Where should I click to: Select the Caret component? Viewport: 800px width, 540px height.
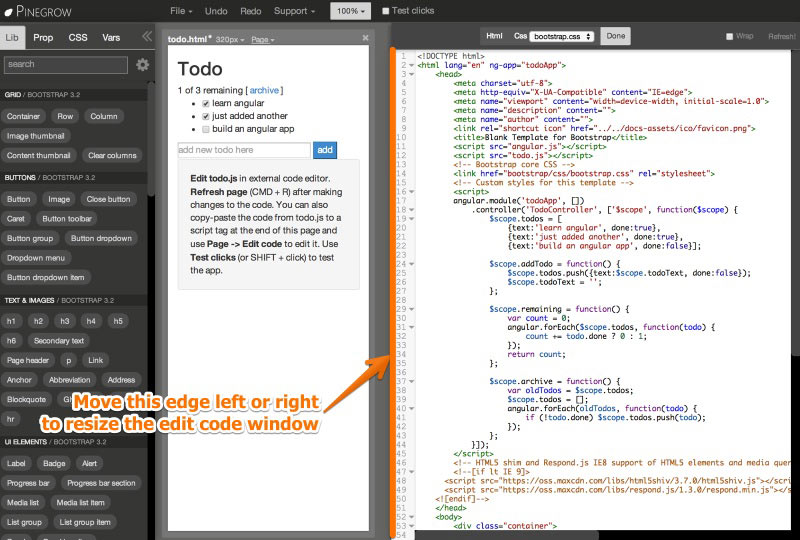coord(16,218)
